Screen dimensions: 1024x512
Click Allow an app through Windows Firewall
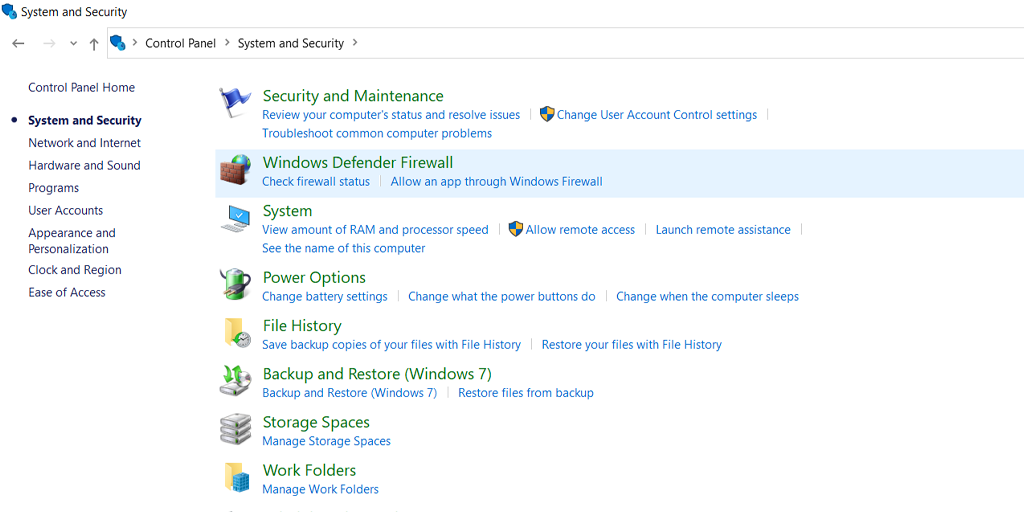point(496,182)
